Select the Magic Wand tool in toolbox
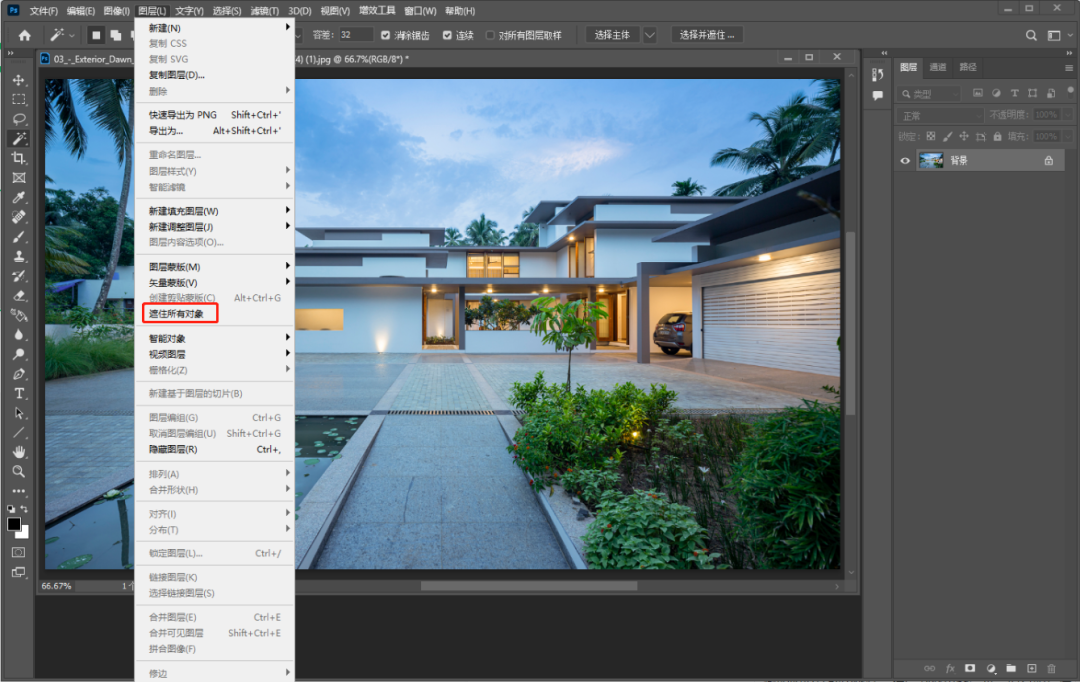The height and width of the screenshot is (682, 1080). click(19, 138)
